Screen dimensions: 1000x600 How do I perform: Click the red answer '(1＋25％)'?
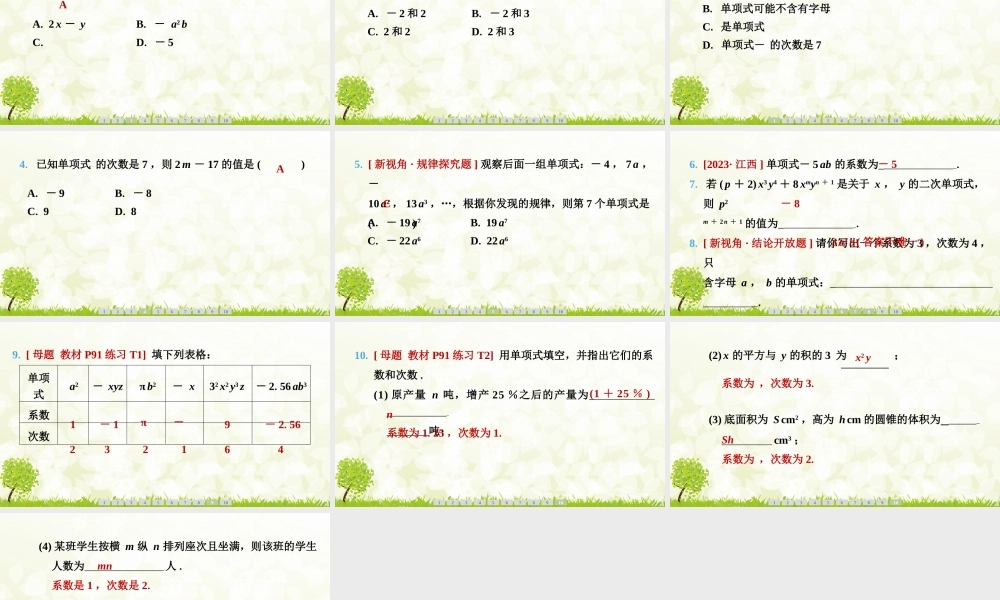click(x=621, y=394)
